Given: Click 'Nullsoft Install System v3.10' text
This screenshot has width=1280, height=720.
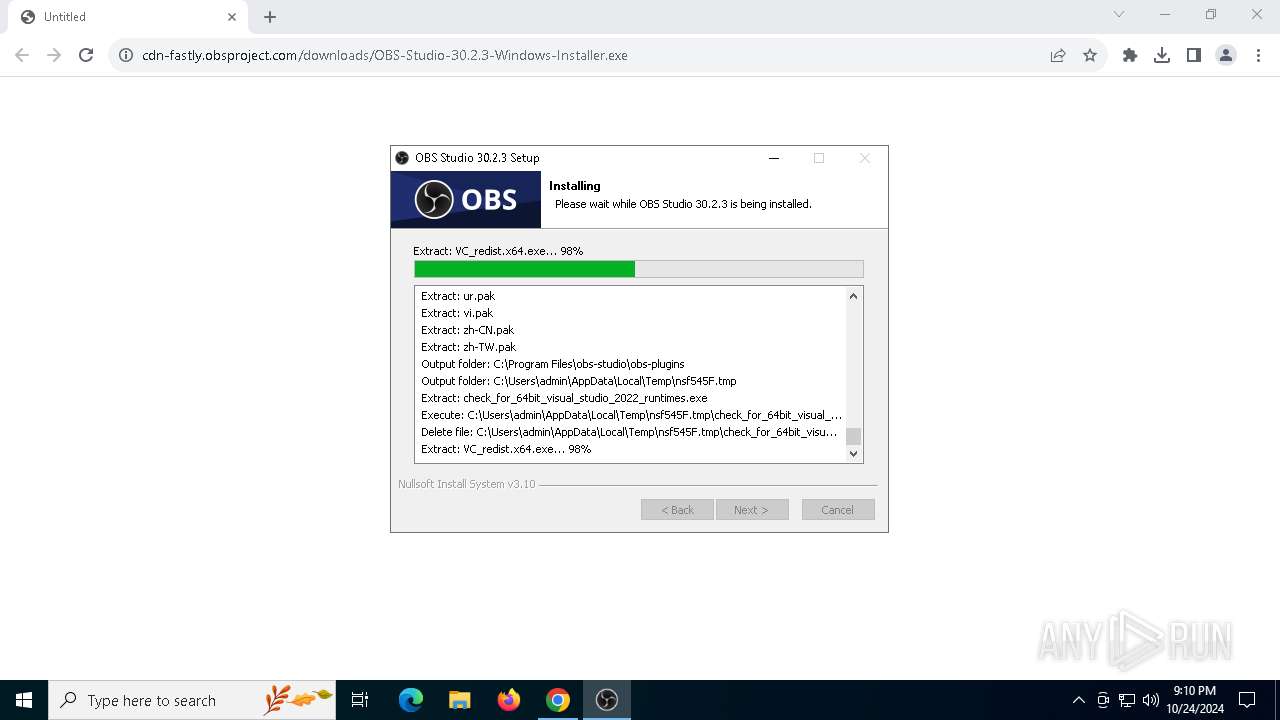Looking at the screenshot, I should pyautogui.click(x=467, y=484).
